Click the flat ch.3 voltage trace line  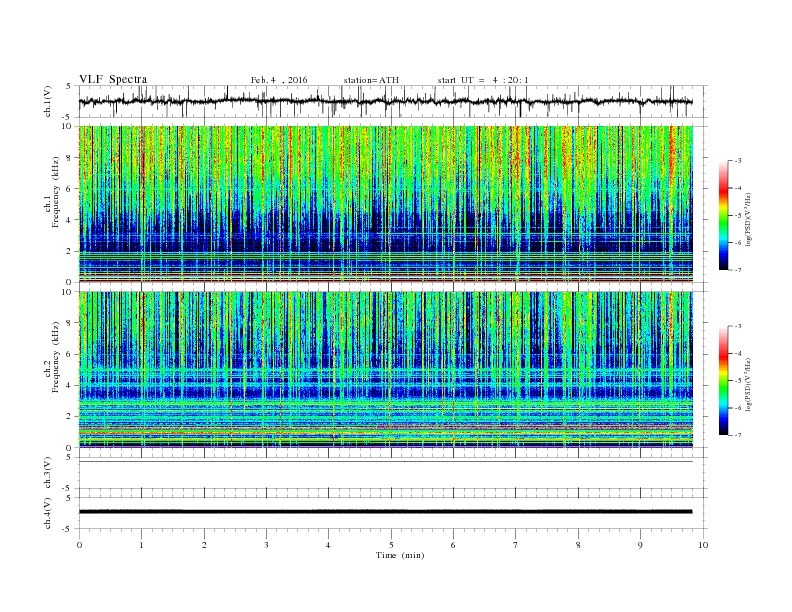pos(385,462)
